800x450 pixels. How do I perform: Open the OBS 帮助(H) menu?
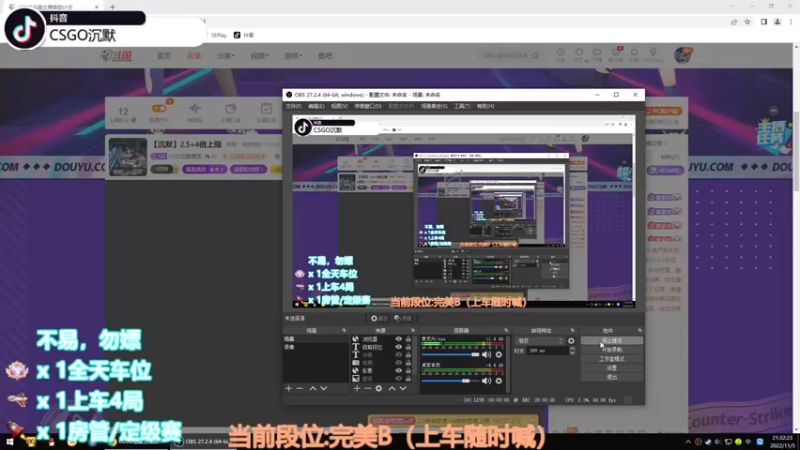click(x=485, y=106)
